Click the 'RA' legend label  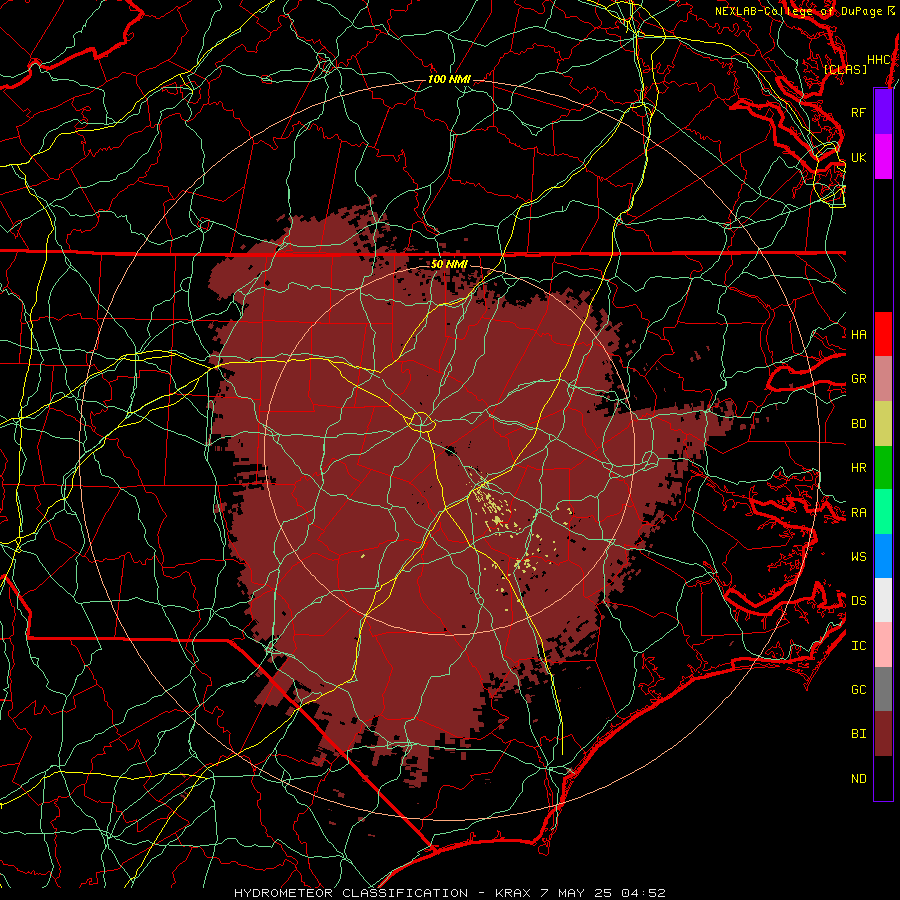pos(858,513)
